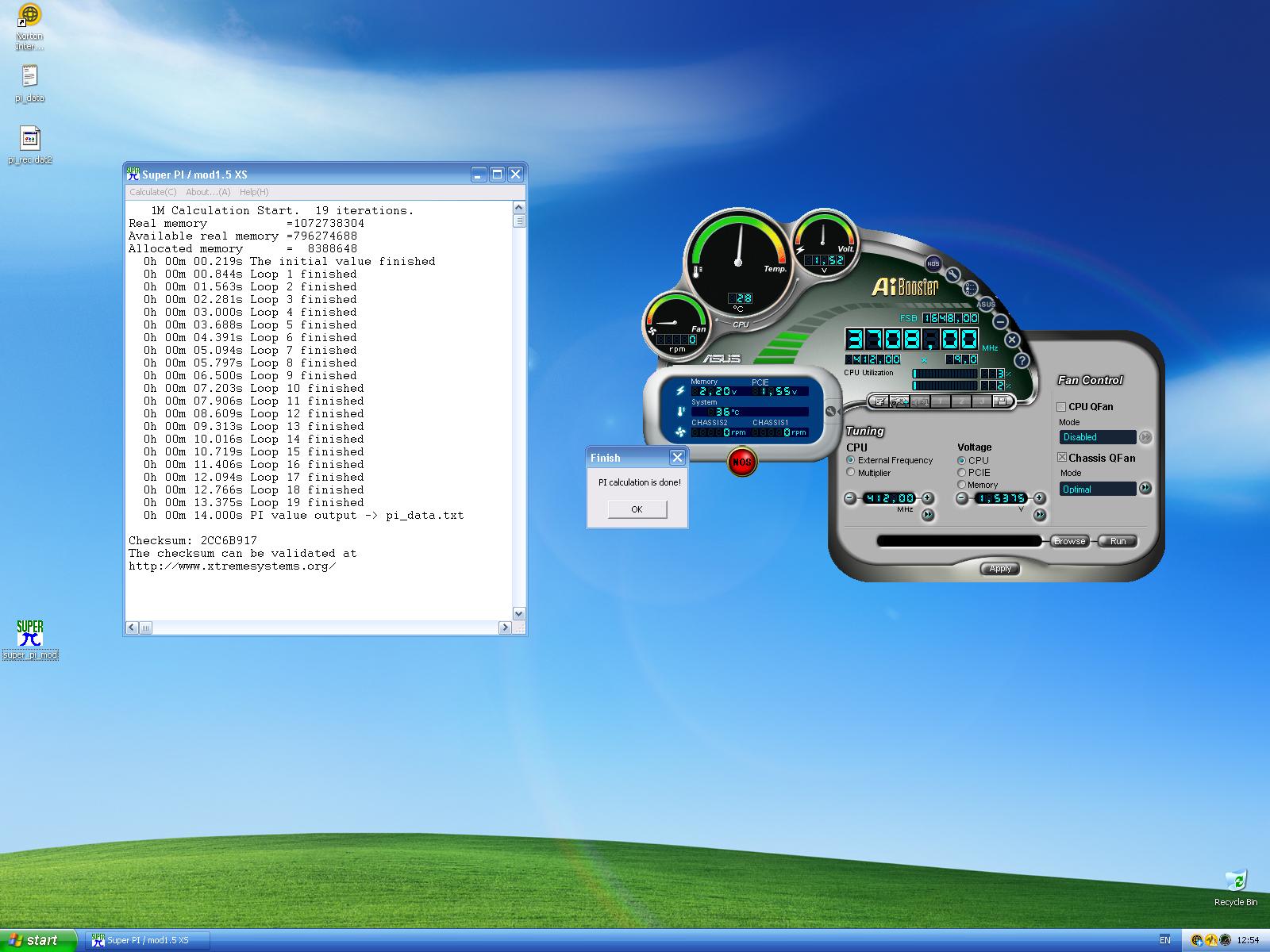Click the CPU QFan Disabled mode field
Image resolution: width=1270 pixels, height=952 pixels.
point(1098,437)
